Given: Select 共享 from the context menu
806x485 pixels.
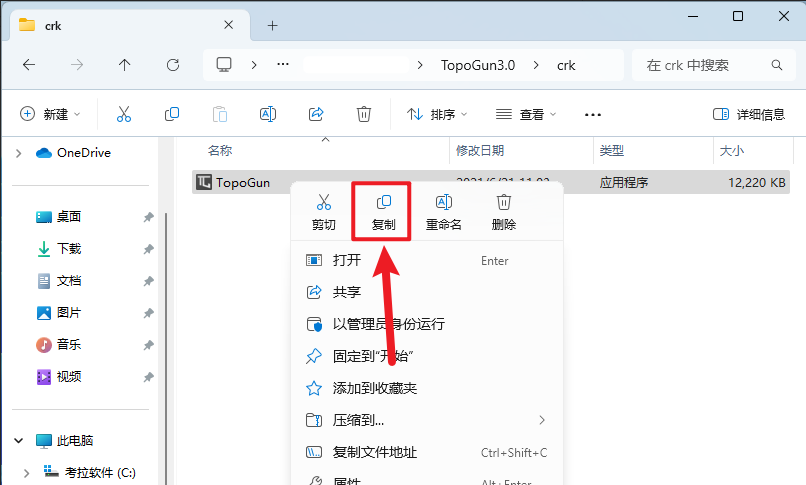Looking at the screenshot, I should click(427, 292).
